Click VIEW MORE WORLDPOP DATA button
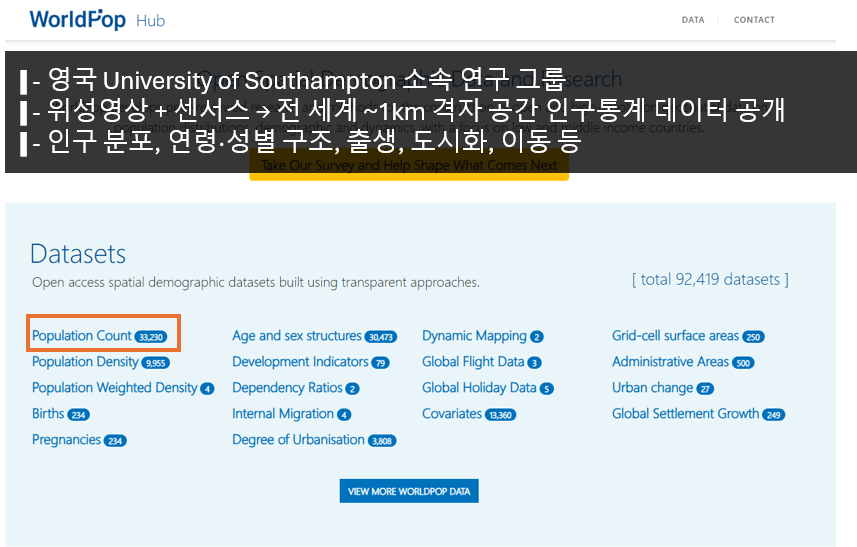Screen dimensions: 857x547 click(x=409, y=491)
